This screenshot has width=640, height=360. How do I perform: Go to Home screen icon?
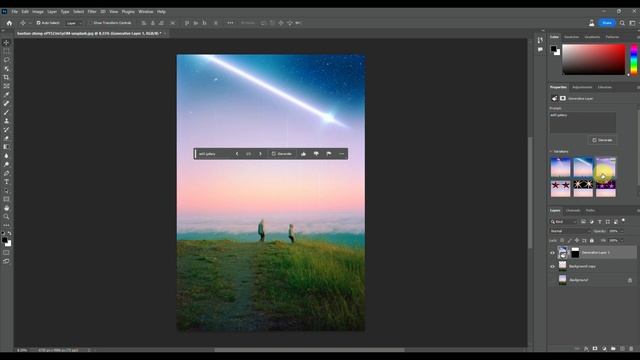[9, 23]
